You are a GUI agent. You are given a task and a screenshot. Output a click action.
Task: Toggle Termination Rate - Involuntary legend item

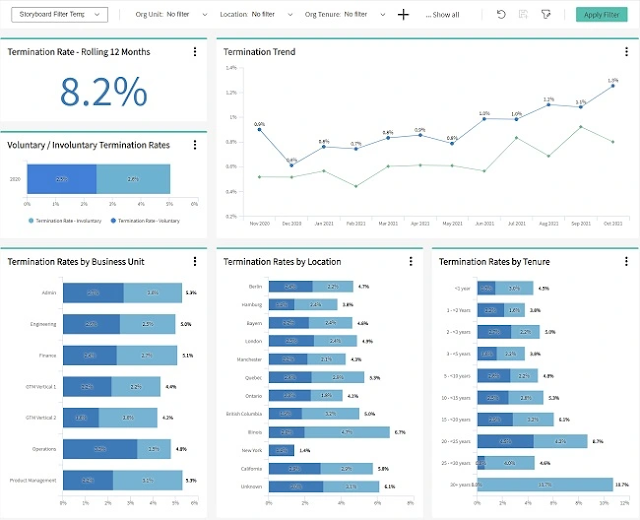tap(65, 221)
